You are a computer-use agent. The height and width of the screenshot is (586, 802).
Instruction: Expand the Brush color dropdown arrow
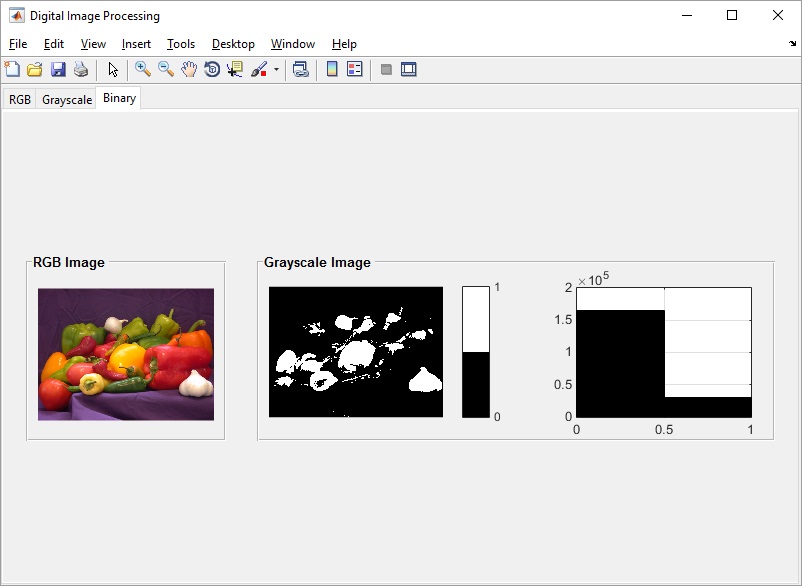click(x=276, y=70)
